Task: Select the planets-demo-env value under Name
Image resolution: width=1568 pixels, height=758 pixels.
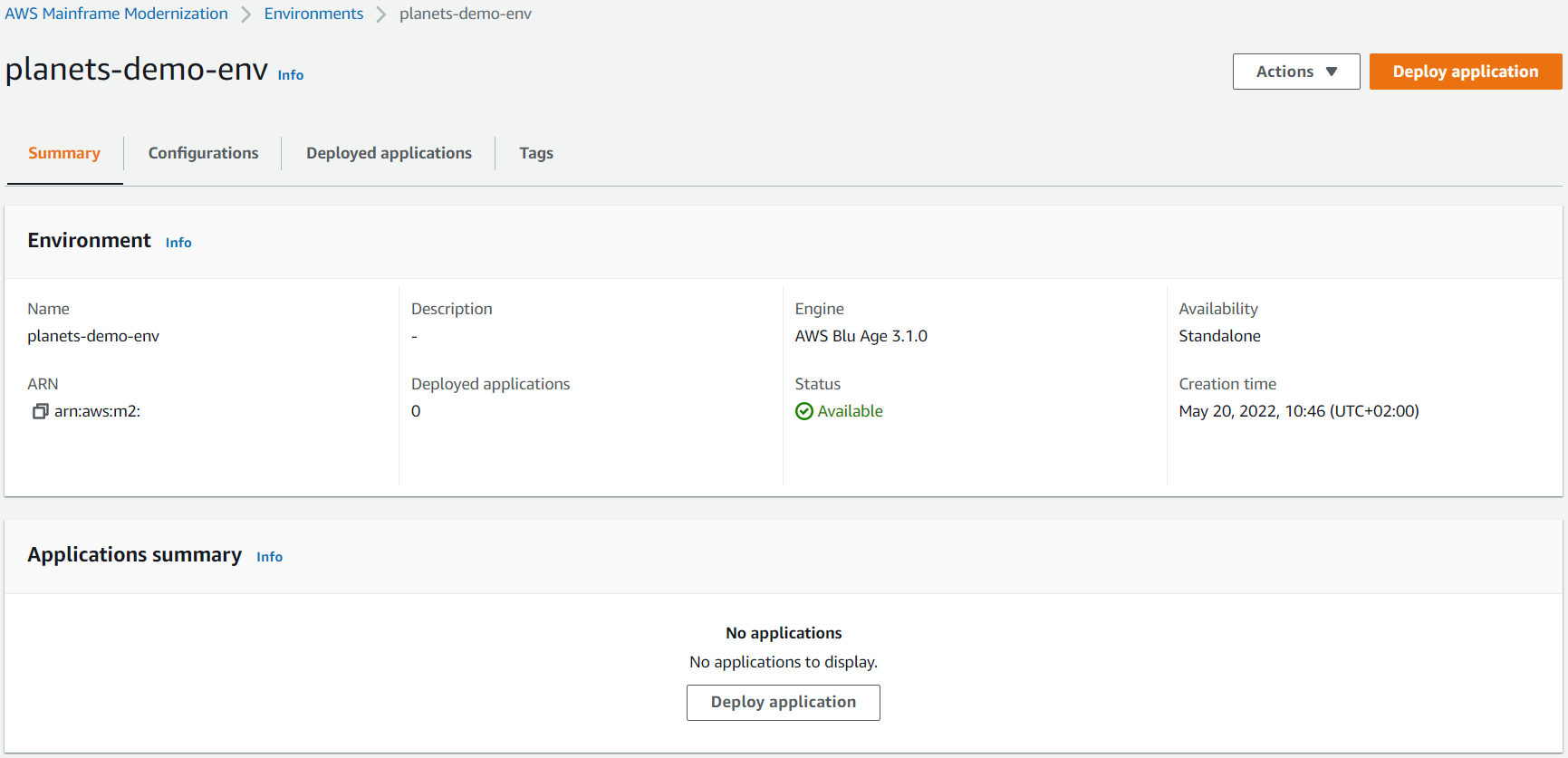Action: point(93,336)
